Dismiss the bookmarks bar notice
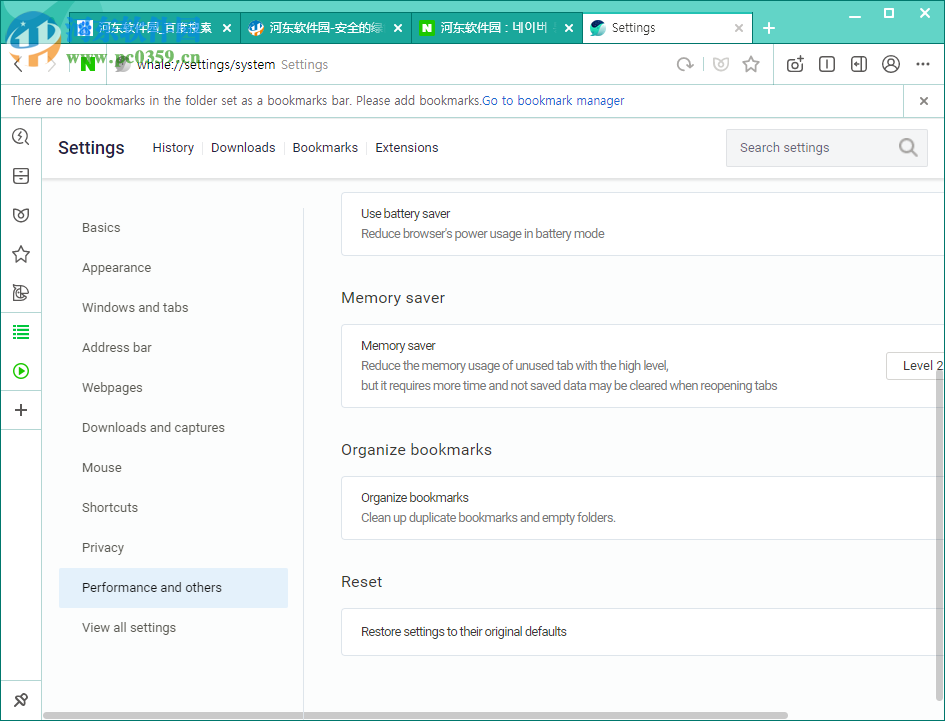 923,101
